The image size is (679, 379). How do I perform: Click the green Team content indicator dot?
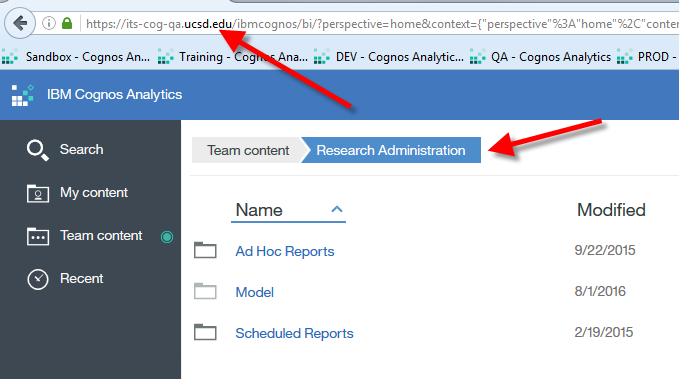[167, 236]
